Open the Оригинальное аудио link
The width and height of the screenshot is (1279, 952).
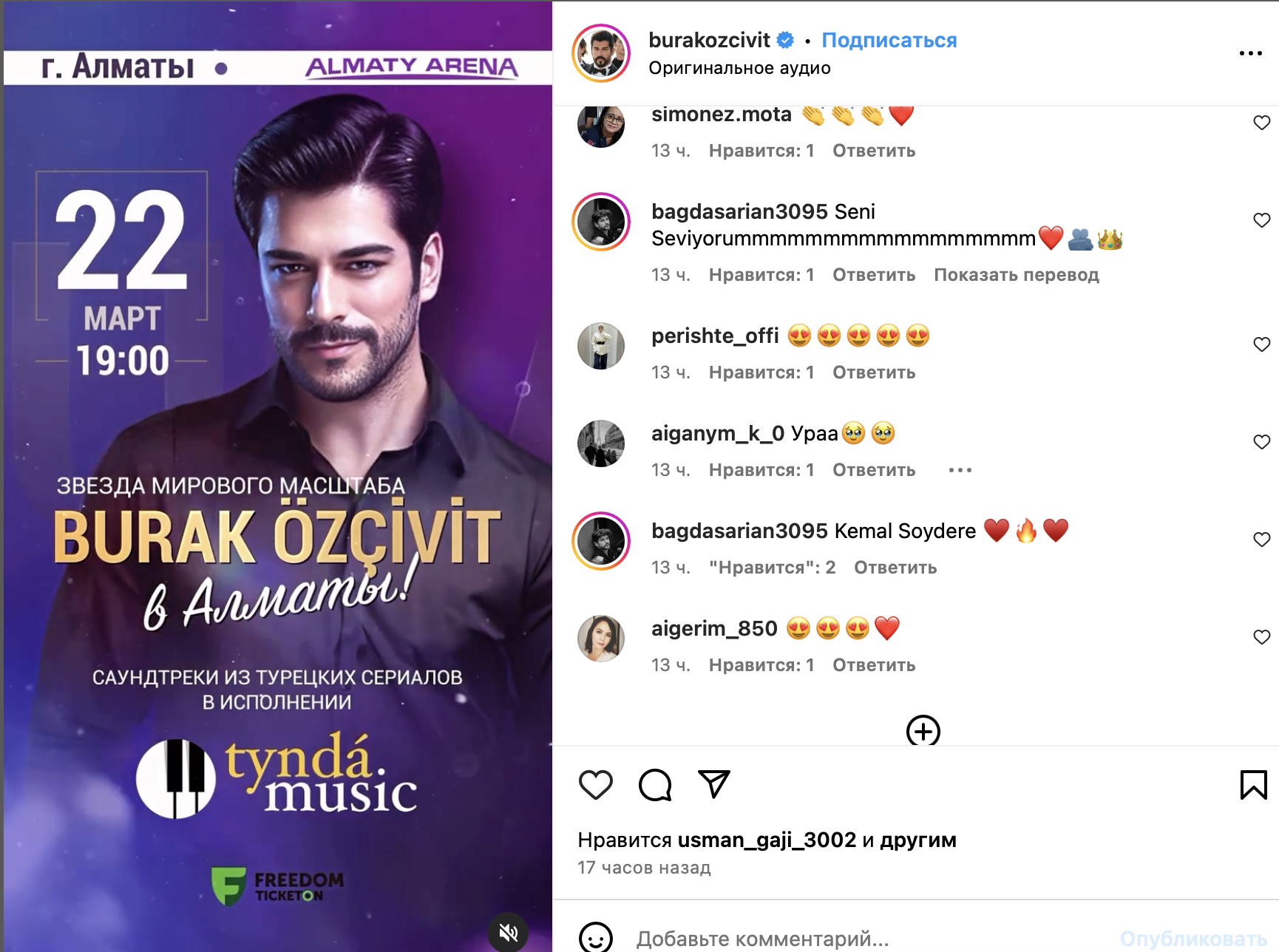pyautogui.click(x=739, y=68)
